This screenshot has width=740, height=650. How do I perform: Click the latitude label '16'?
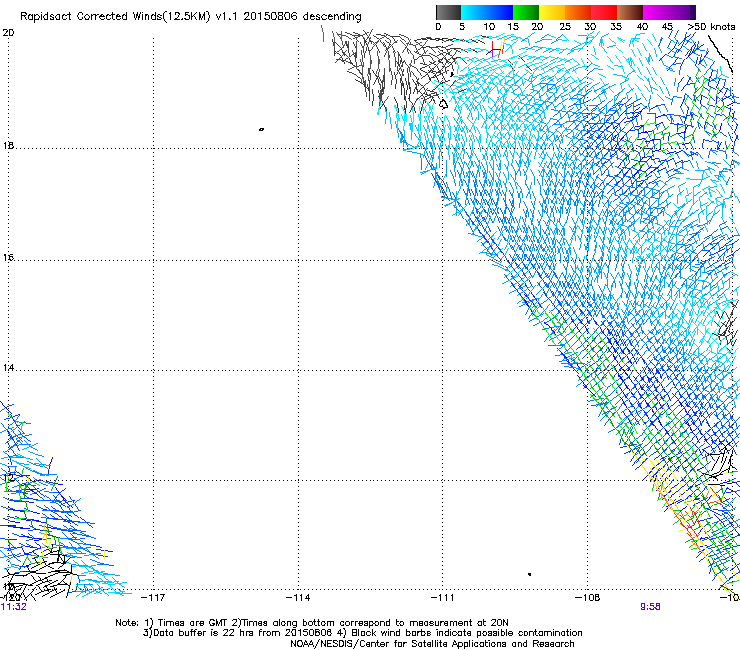coord(8,257)
